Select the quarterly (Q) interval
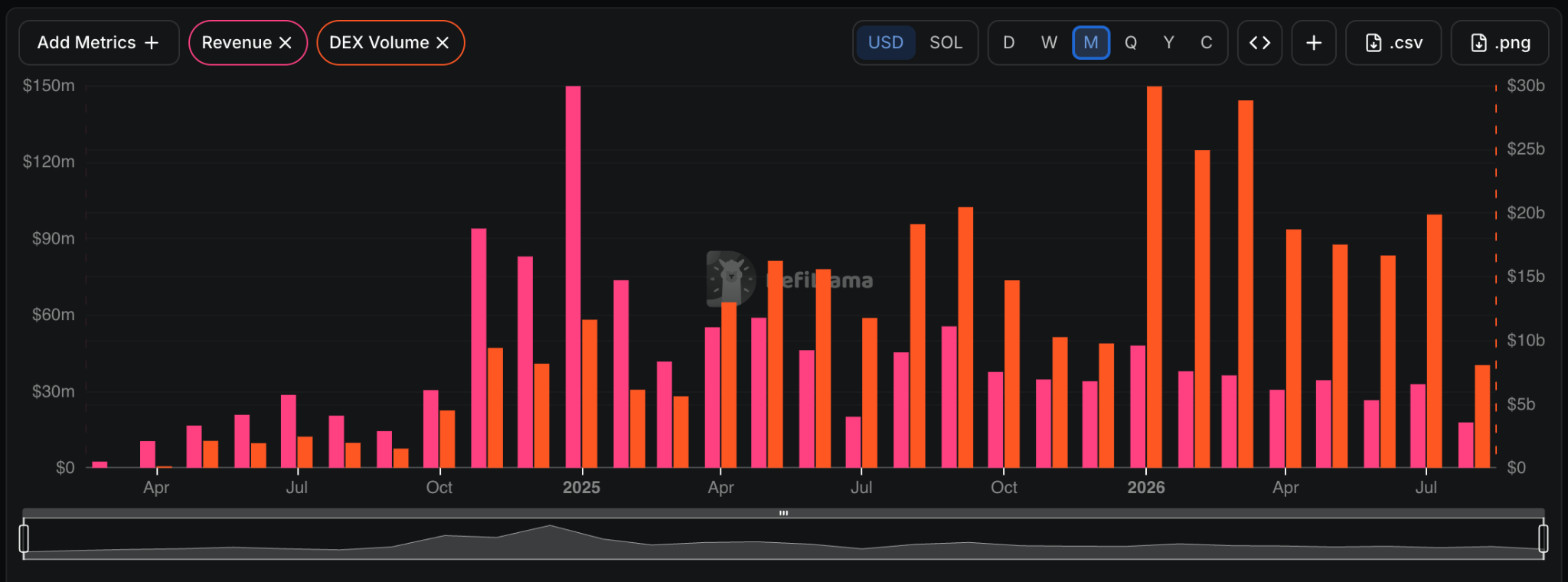The height and width of the screenshot is (582, 1568). point(1131,43)
